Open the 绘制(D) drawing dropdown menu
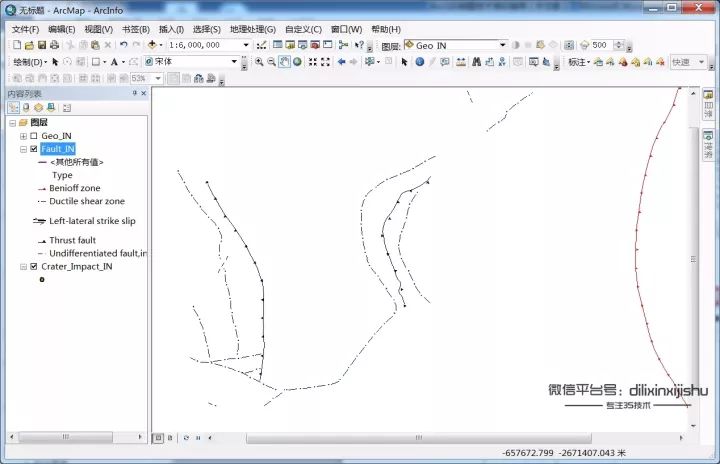This screenshot has height=464, width=720. (x=29, y=62)
